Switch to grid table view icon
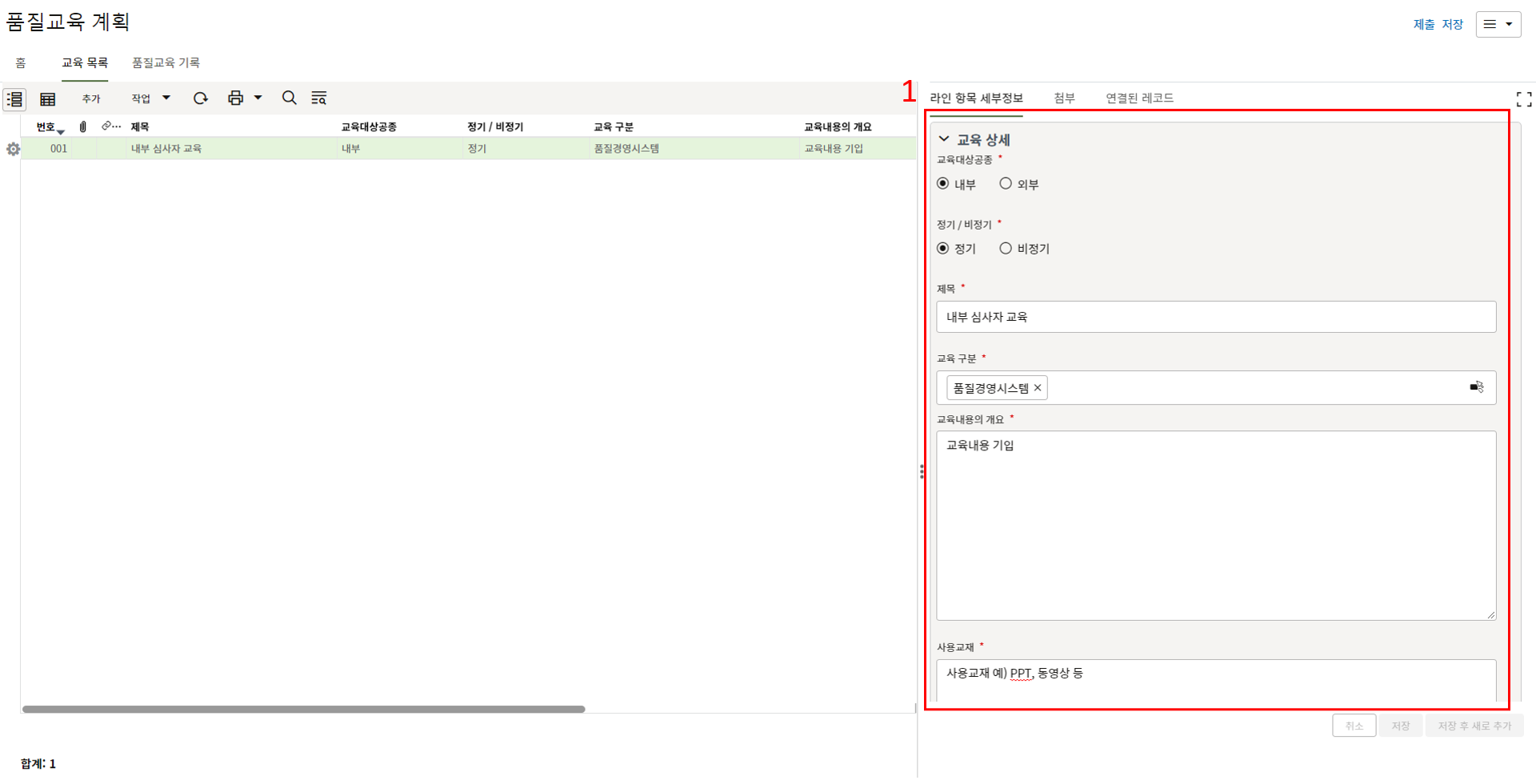Screen dimensions: 1536x784 (x=48, y=99)
